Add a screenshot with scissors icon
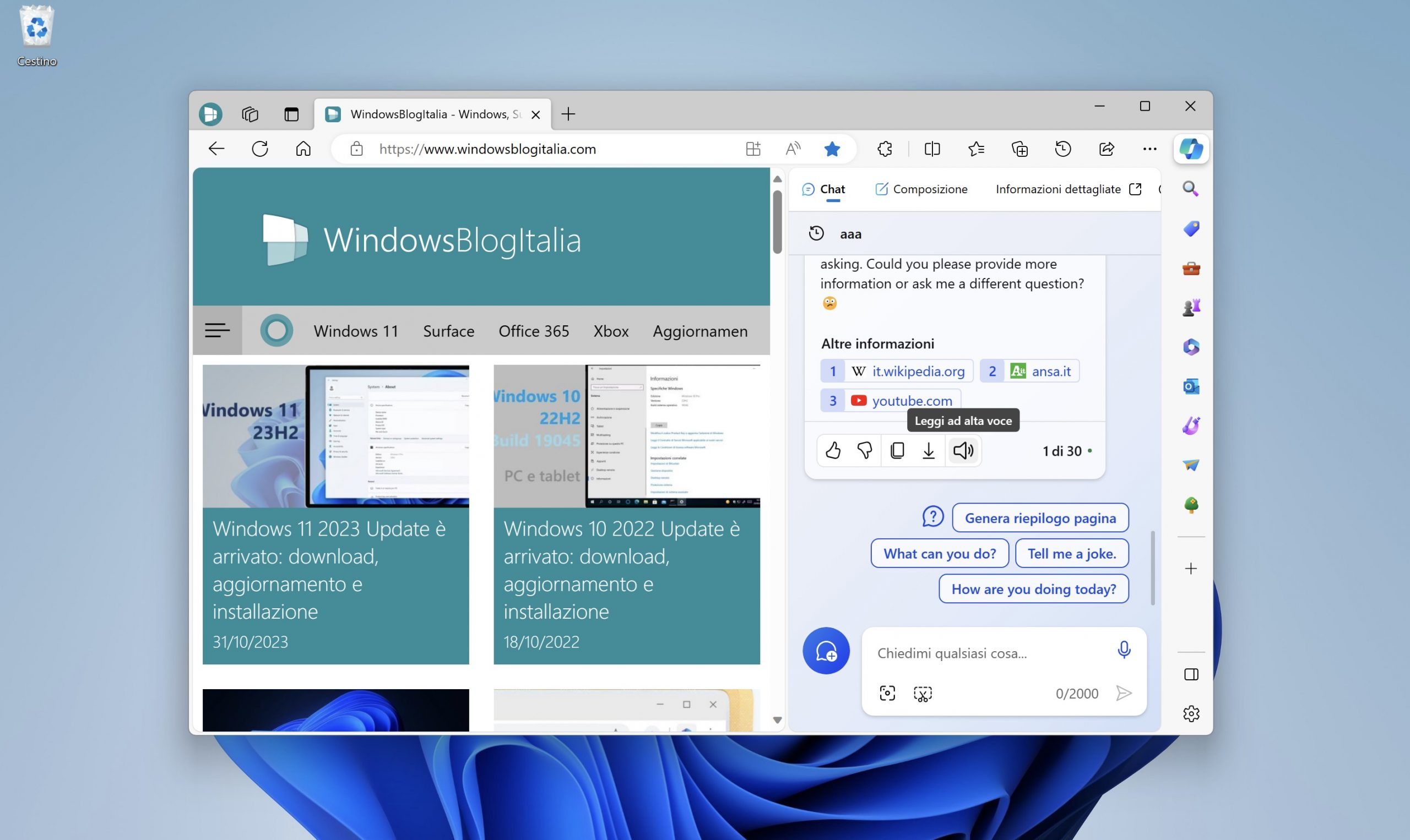The width and height of the screenshot is (1410, 840). [923, 694]
